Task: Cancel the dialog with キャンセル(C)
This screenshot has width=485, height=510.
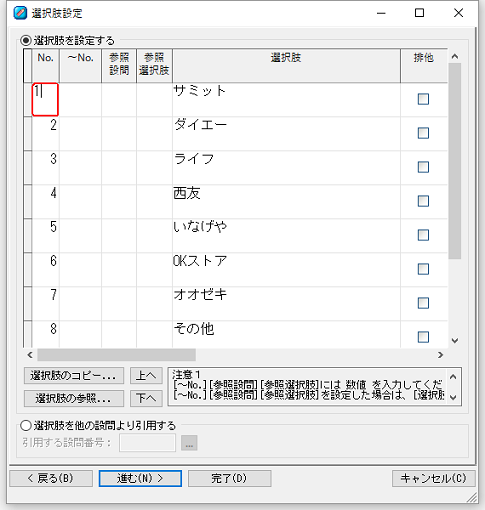Action: coord(434,478)
